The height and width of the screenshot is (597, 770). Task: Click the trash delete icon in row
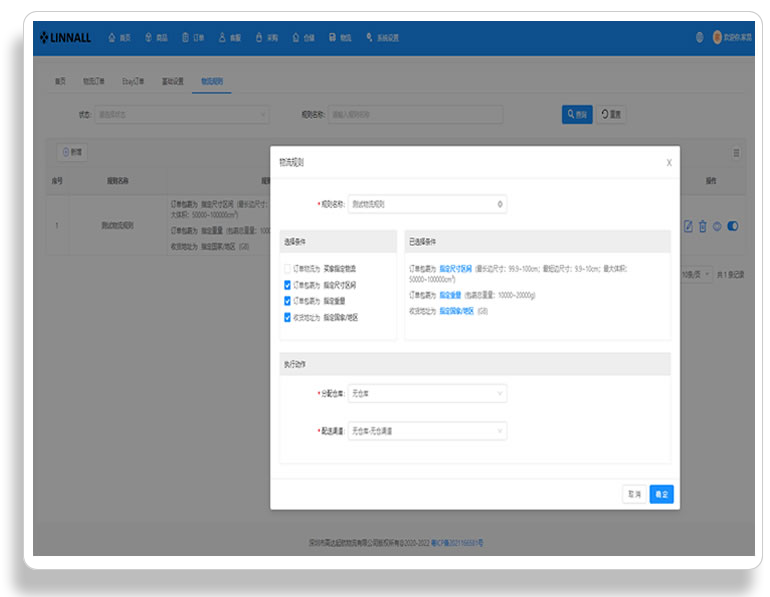[703, 226]
